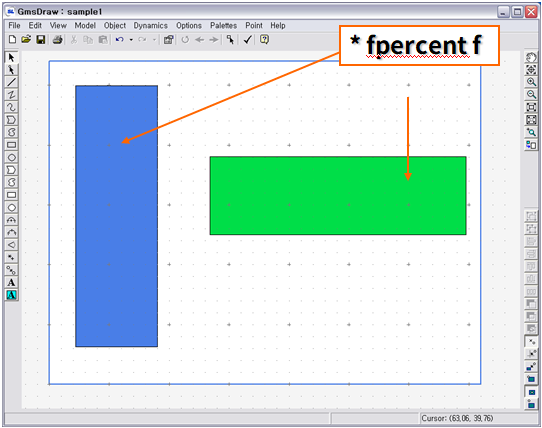Click the zoom in magnifier
542x428 pixels.
pos(531,82)
